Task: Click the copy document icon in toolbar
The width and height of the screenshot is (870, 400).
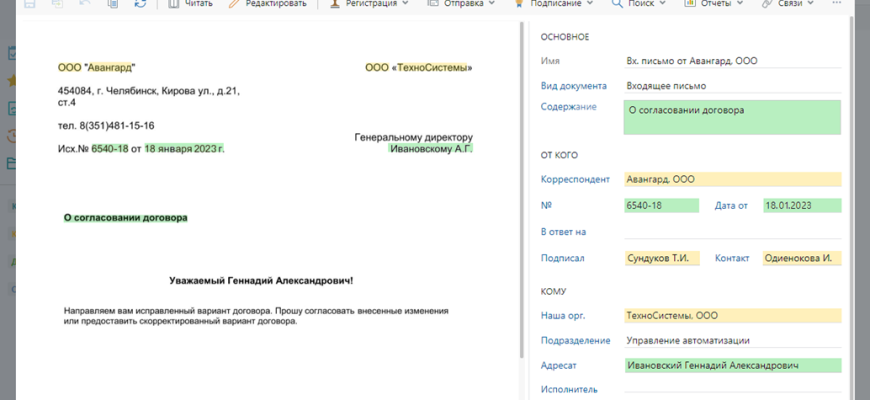Action: (x=111, y=4)
